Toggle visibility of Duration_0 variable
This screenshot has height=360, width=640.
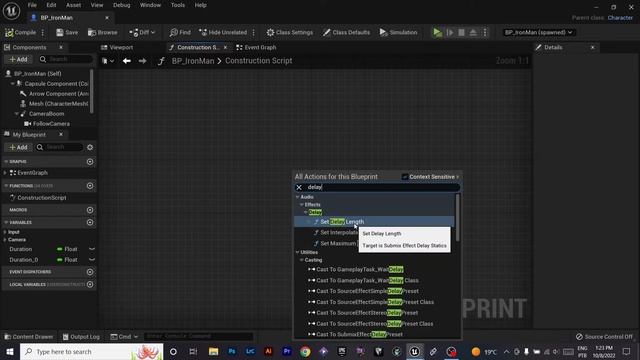click(x=92, y=260)
